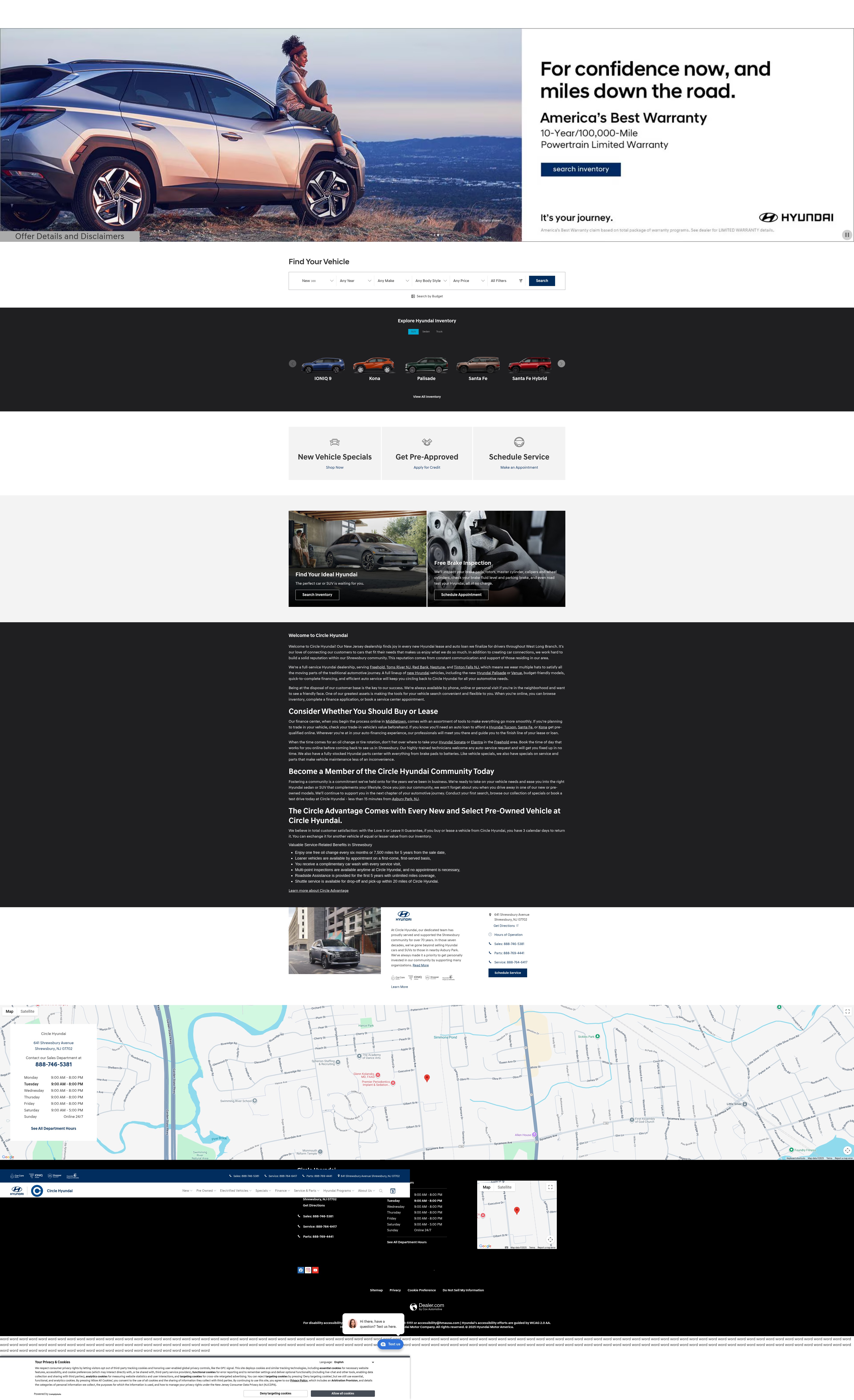Screen dimensions: 854x1400
Task: Switch the small footer map to Satellite
Action: pyautogui.click(x=505, y=1187)
